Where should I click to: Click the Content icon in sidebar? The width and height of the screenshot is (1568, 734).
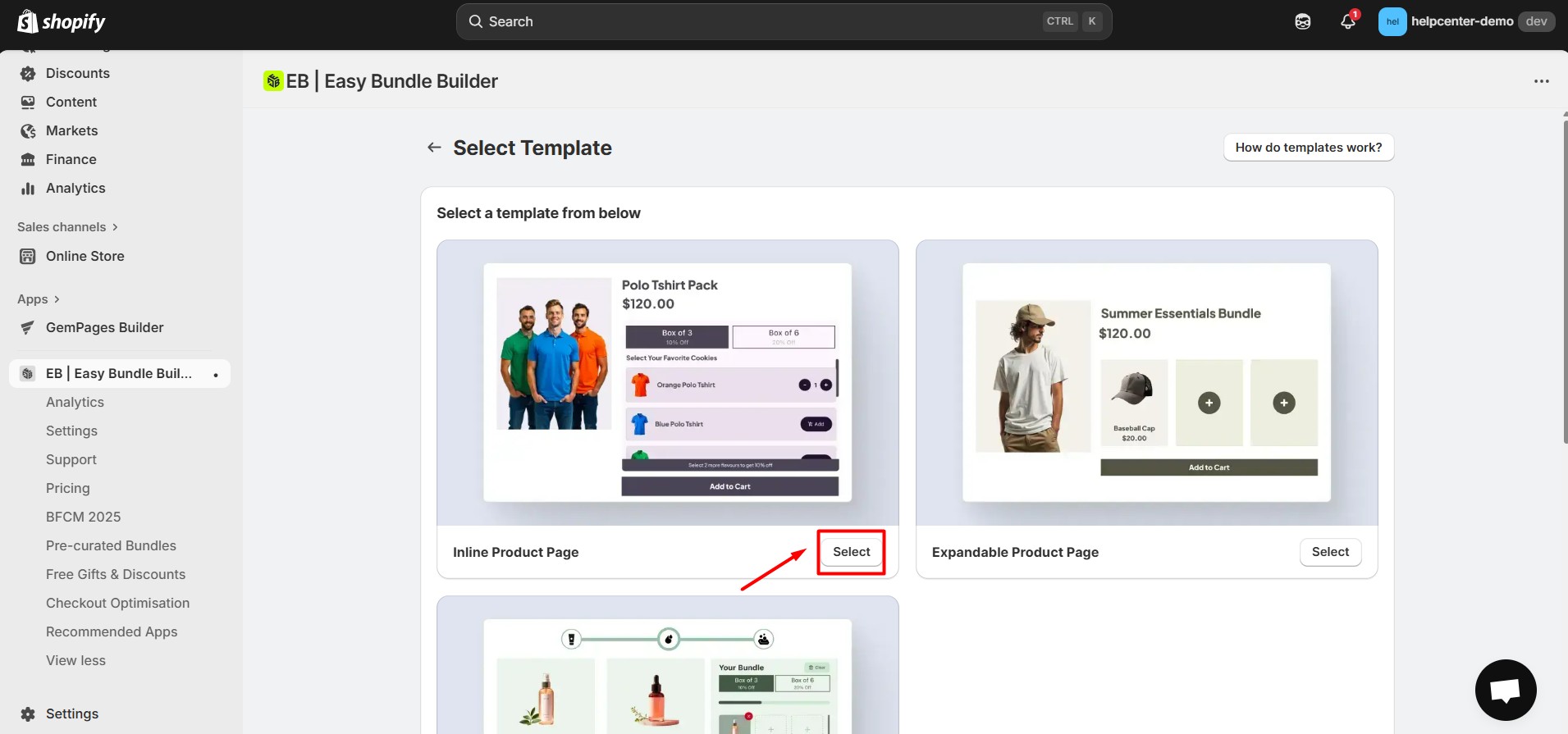coord(28,103)
